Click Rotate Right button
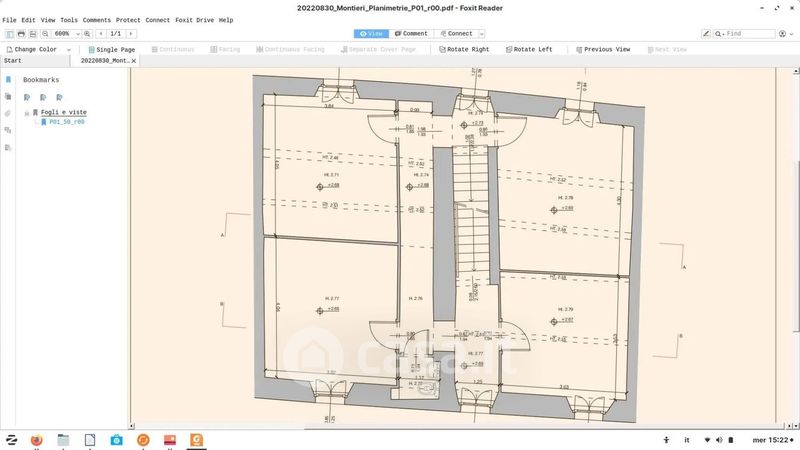 (x=463, y=49)
